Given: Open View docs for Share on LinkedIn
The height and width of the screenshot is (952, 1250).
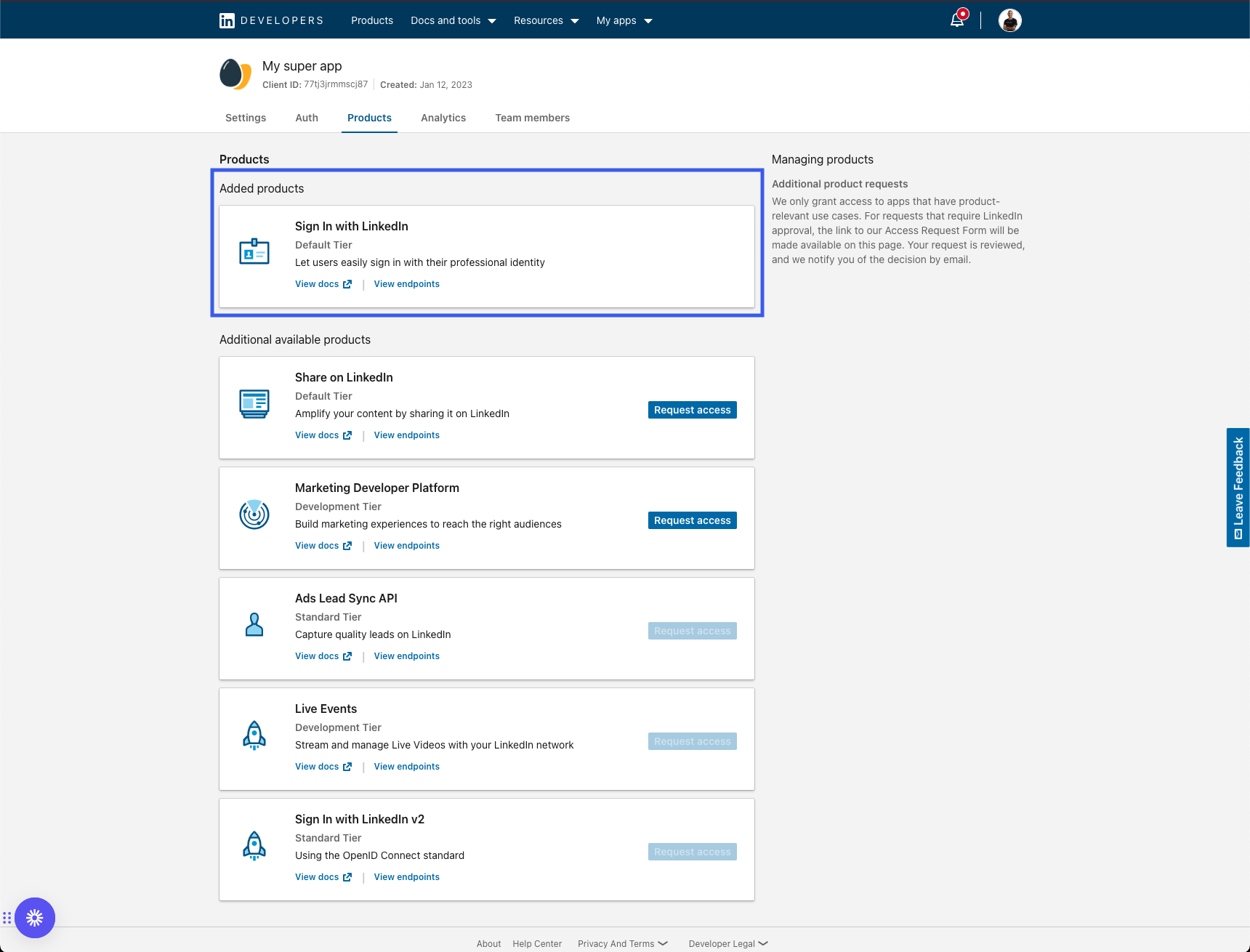Looking at the screenshot, I should [323, 435].
